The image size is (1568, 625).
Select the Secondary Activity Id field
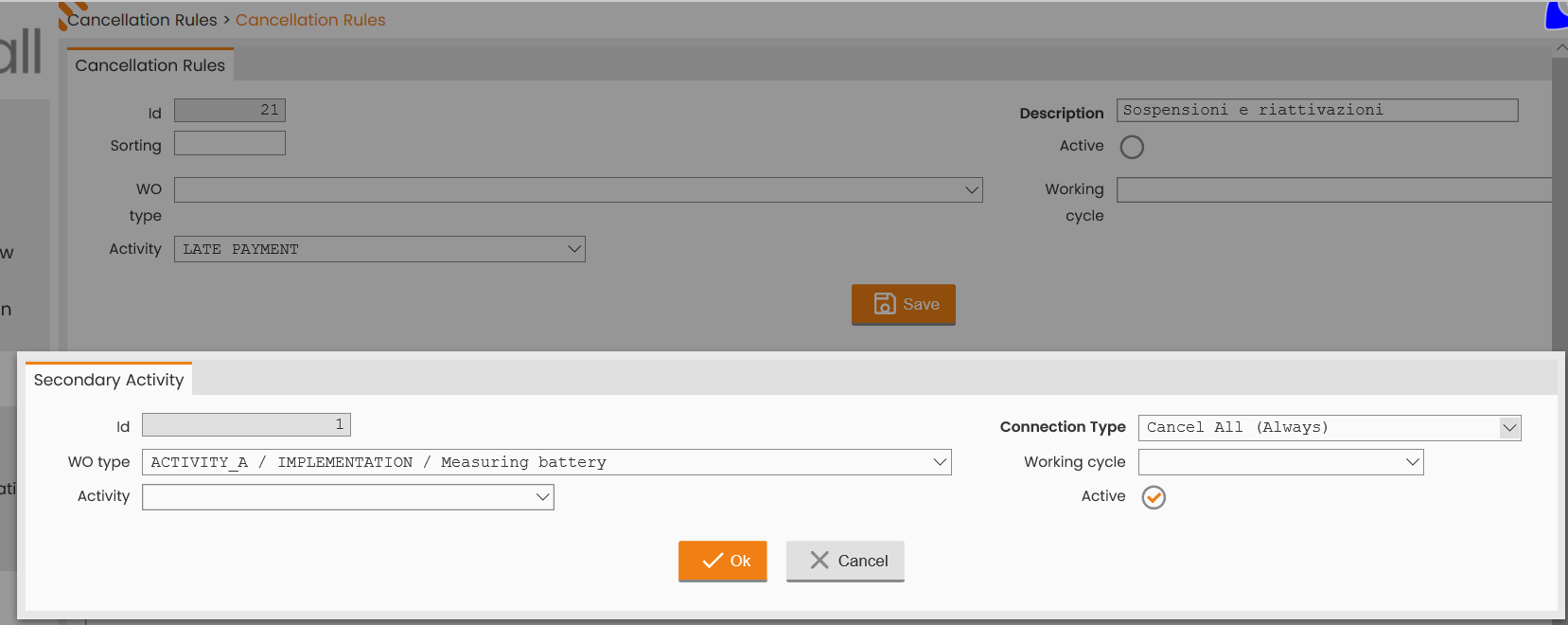(246, 425)
